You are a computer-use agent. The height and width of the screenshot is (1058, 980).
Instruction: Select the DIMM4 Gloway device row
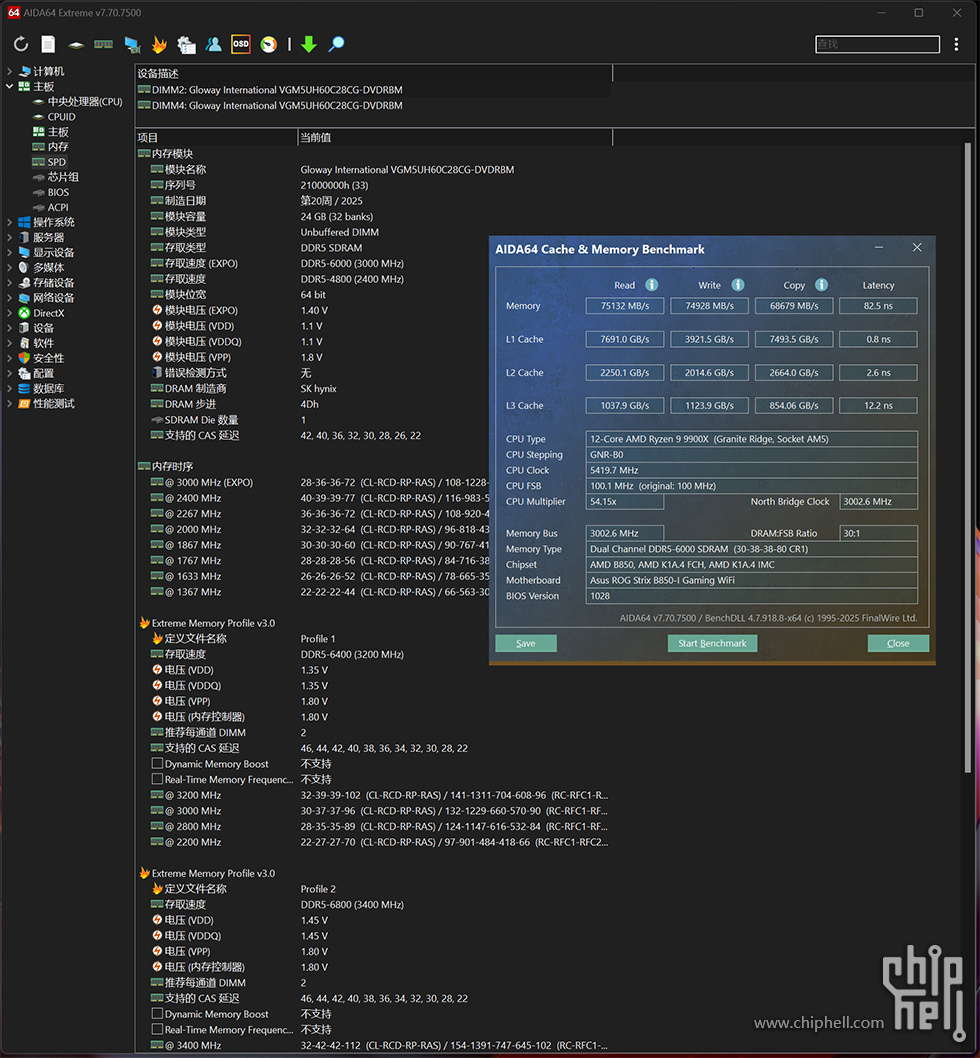(374, 105)
